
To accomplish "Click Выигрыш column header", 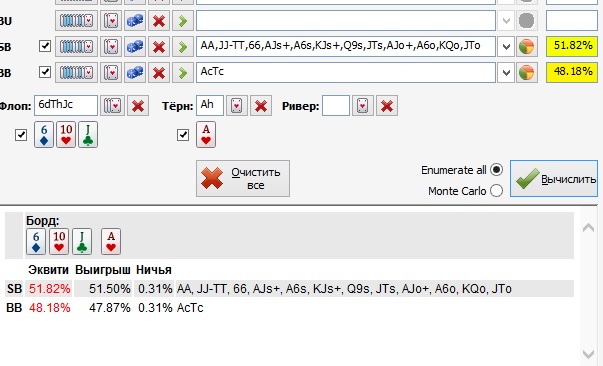I will (x=103, y=270).
